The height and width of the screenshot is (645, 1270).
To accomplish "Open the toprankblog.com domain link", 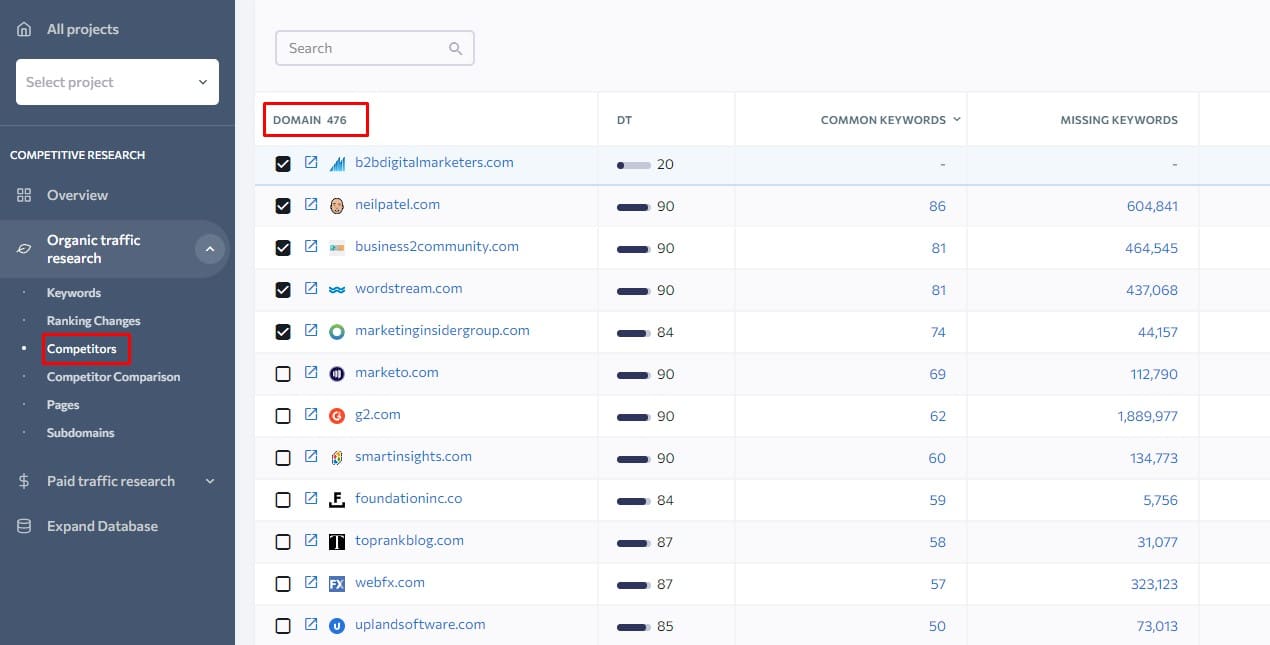I will (410, 541).
